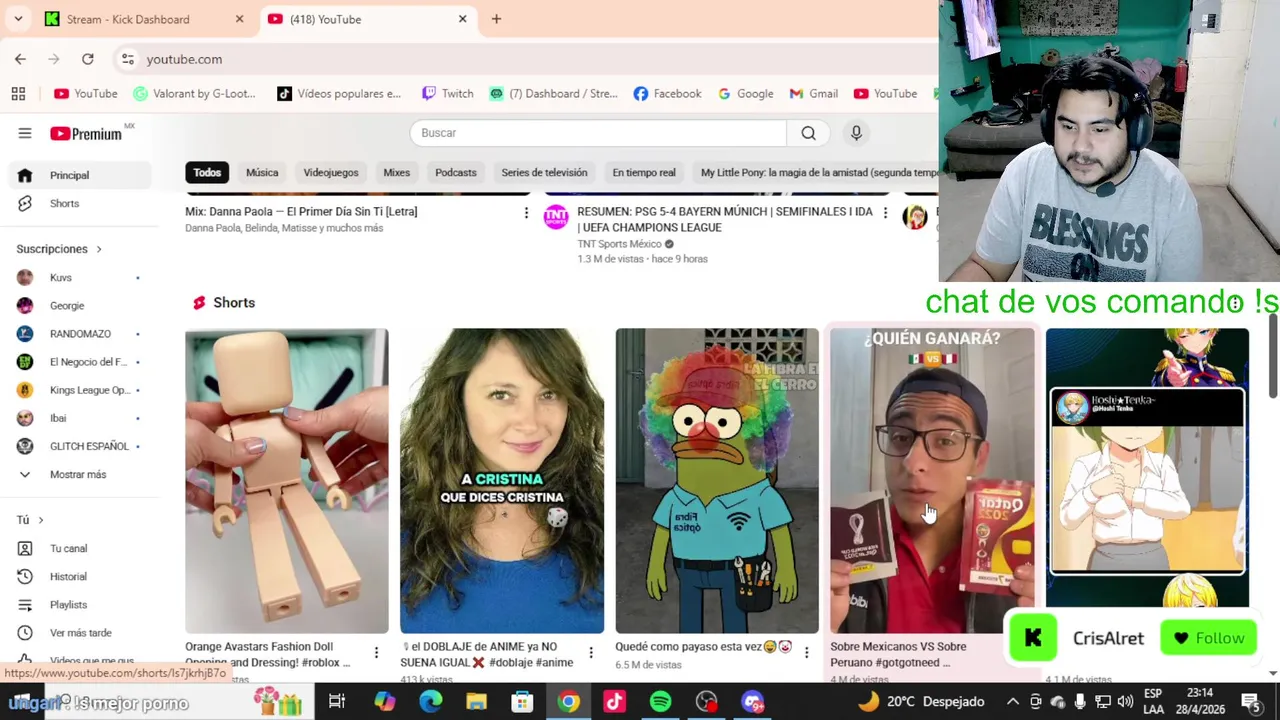
Task: Expand the Tú section chevron
Action: coord(41,520)
